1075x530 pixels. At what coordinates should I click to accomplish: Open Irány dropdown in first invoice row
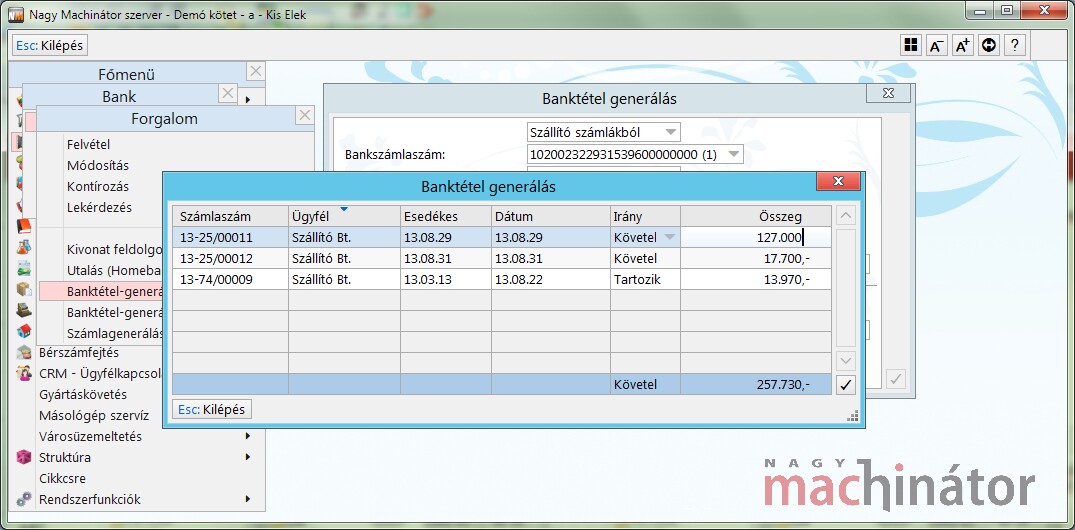[670, 238]
